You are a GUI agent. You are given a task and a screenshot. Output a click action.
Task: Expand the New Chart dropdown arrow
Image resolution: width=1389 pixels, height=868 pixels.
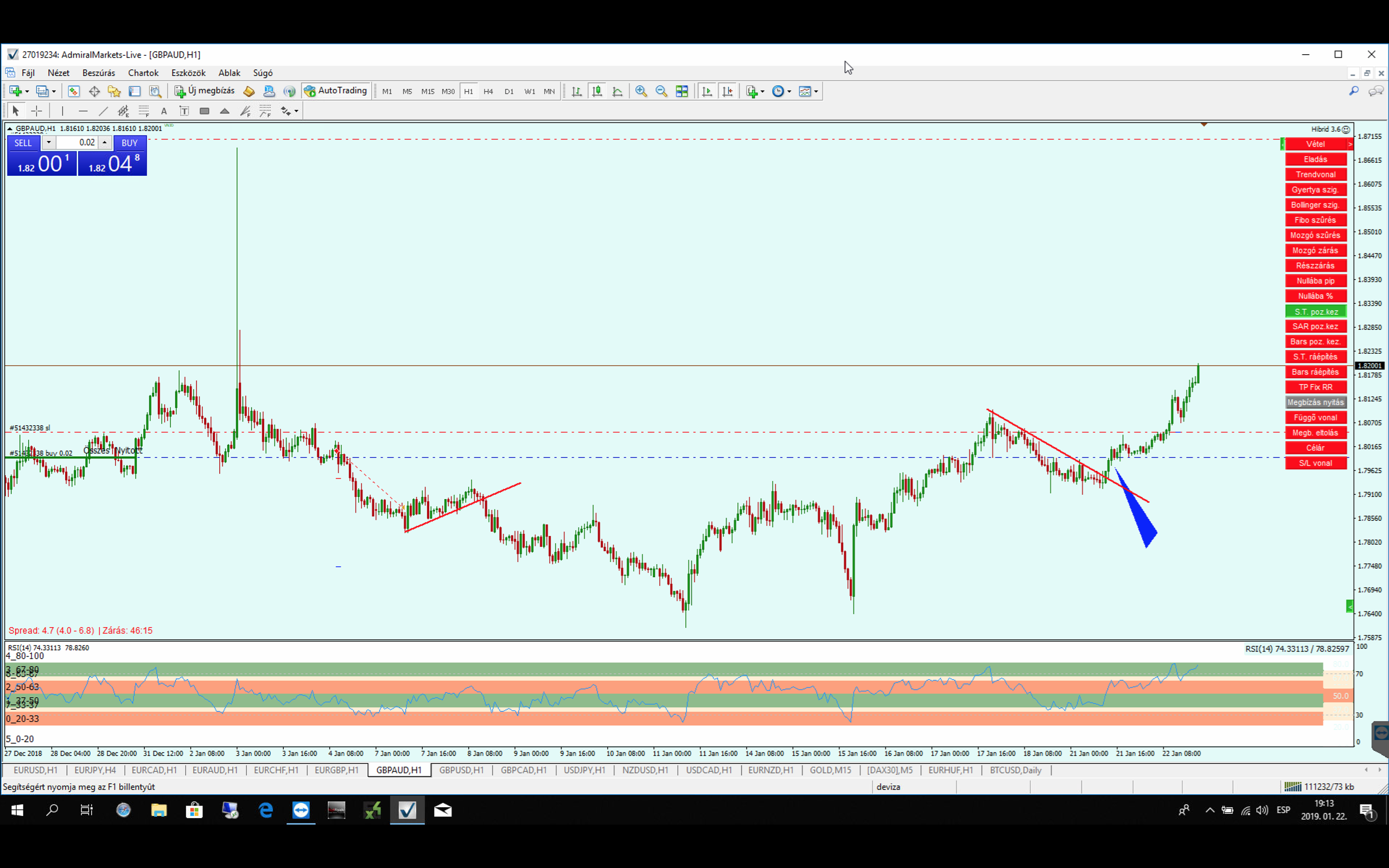[27, 92]
